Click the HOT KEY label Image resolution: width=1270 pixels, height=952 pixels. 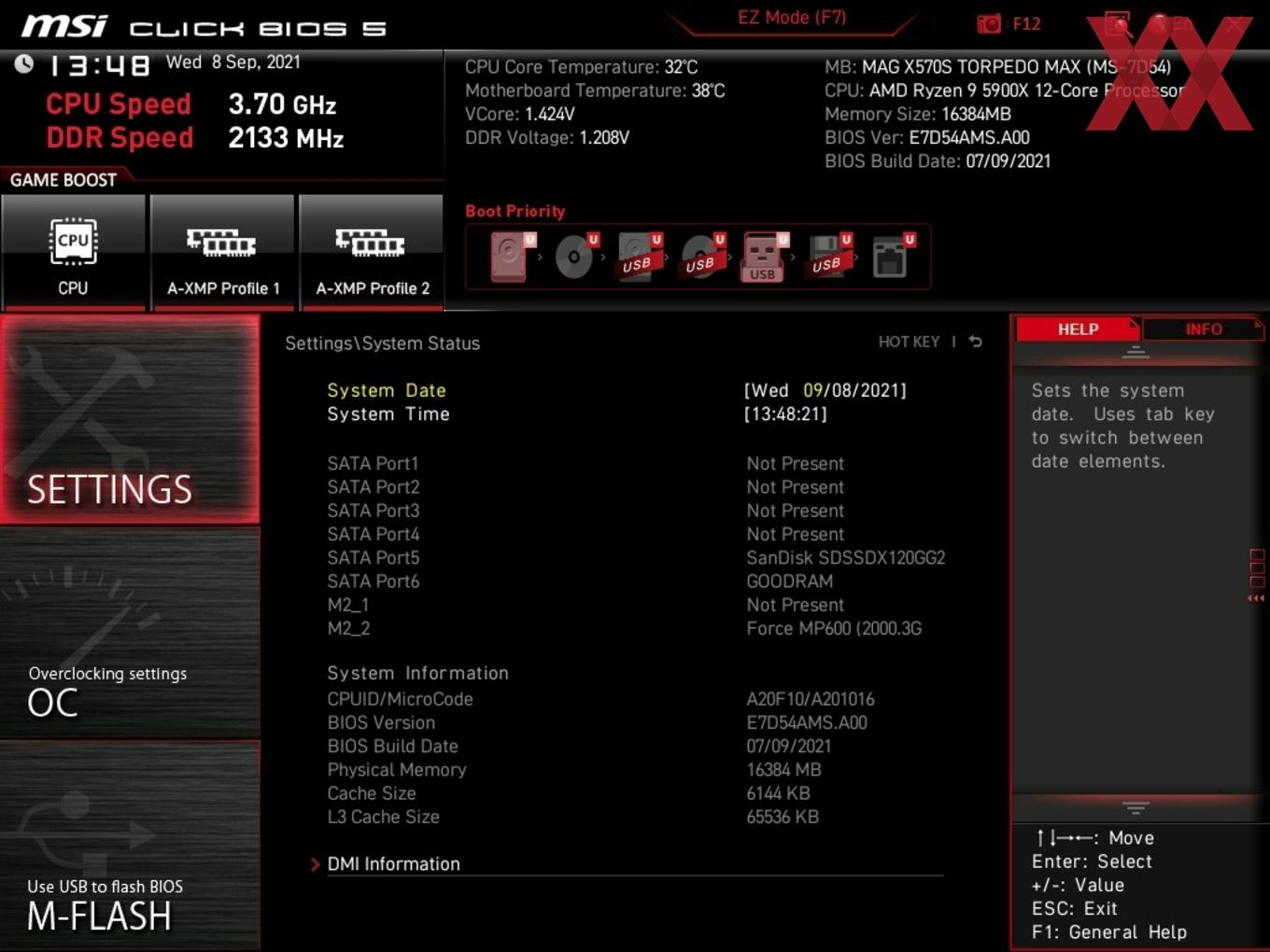pos(909,342)
